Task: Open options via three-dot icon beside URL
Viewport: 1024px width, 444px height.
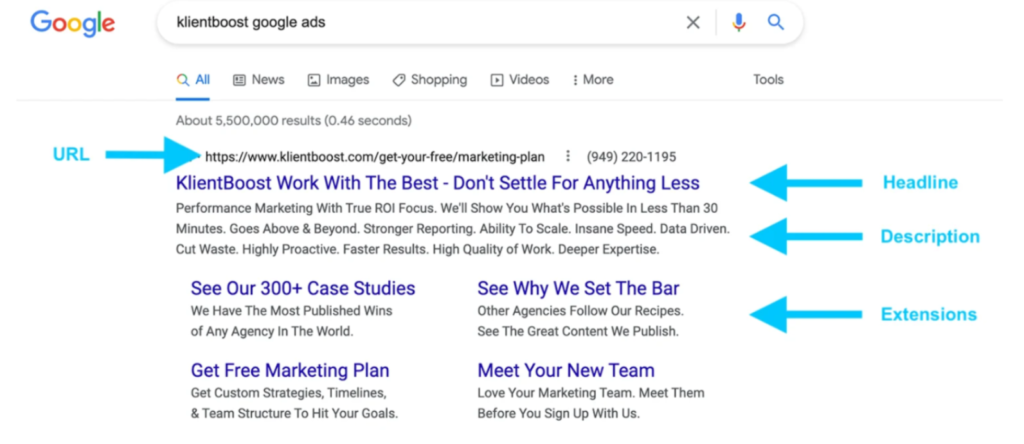Action: [568, 157]
